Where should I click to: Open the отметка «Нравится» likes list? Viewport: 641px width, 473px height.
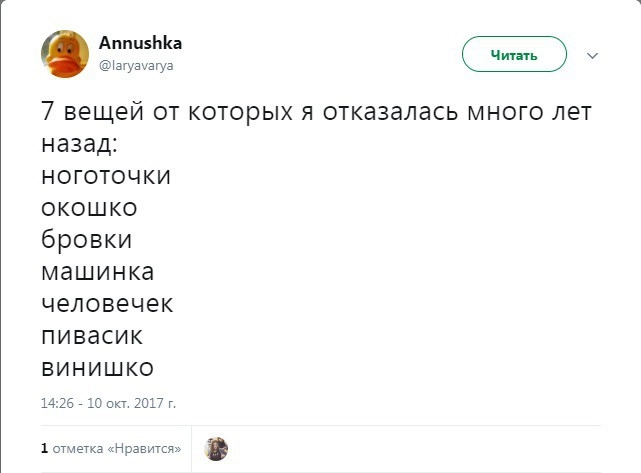(x=116, y=449)
